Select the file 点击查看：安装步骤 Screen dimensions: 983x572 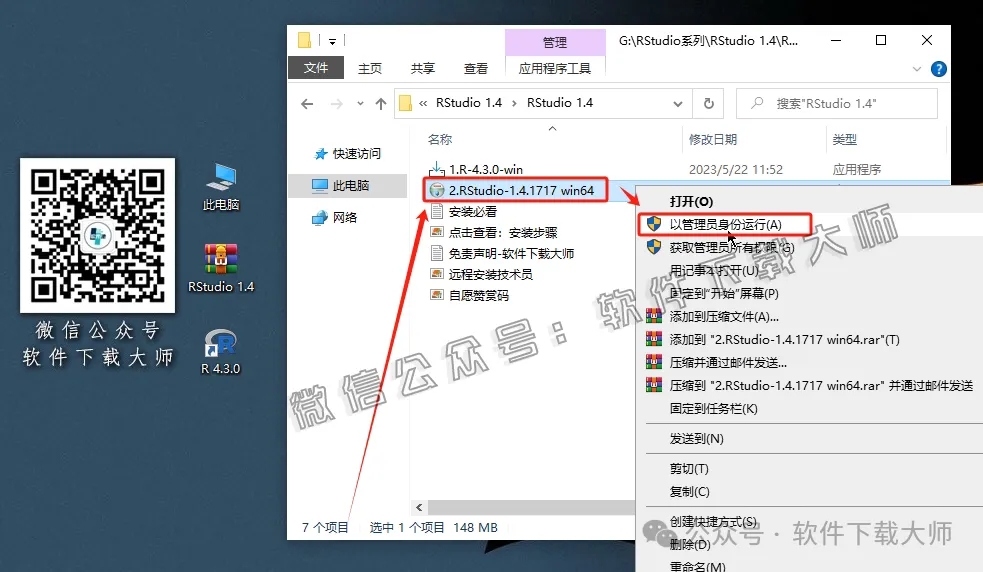pyautogui.click(x=503, y=233)
